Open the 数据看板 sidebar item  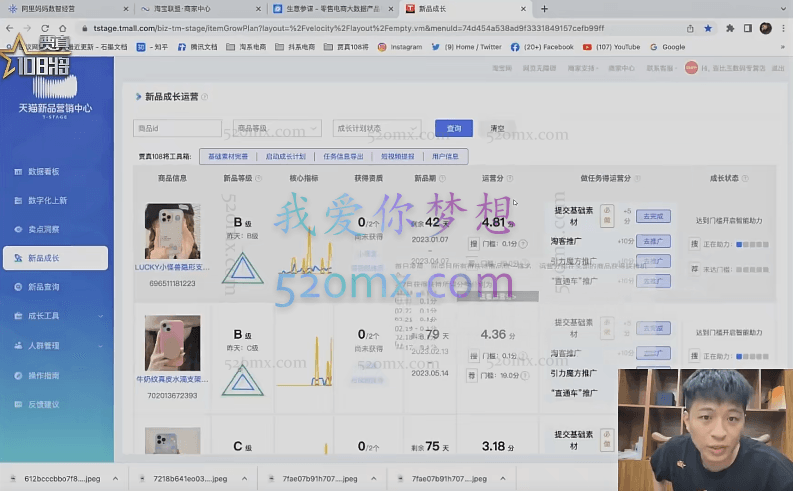click(43, 171)
